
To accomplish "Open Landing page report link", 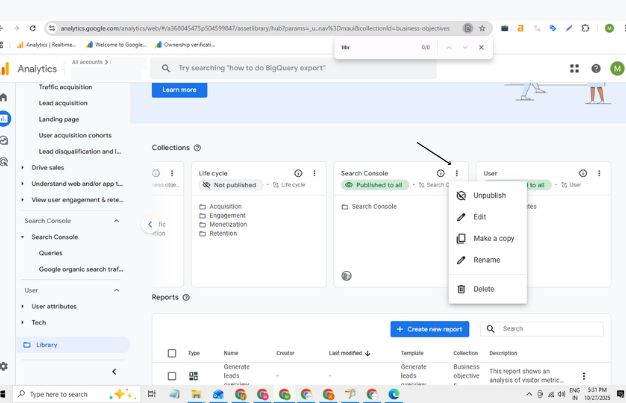I will (x=59, y=119).
